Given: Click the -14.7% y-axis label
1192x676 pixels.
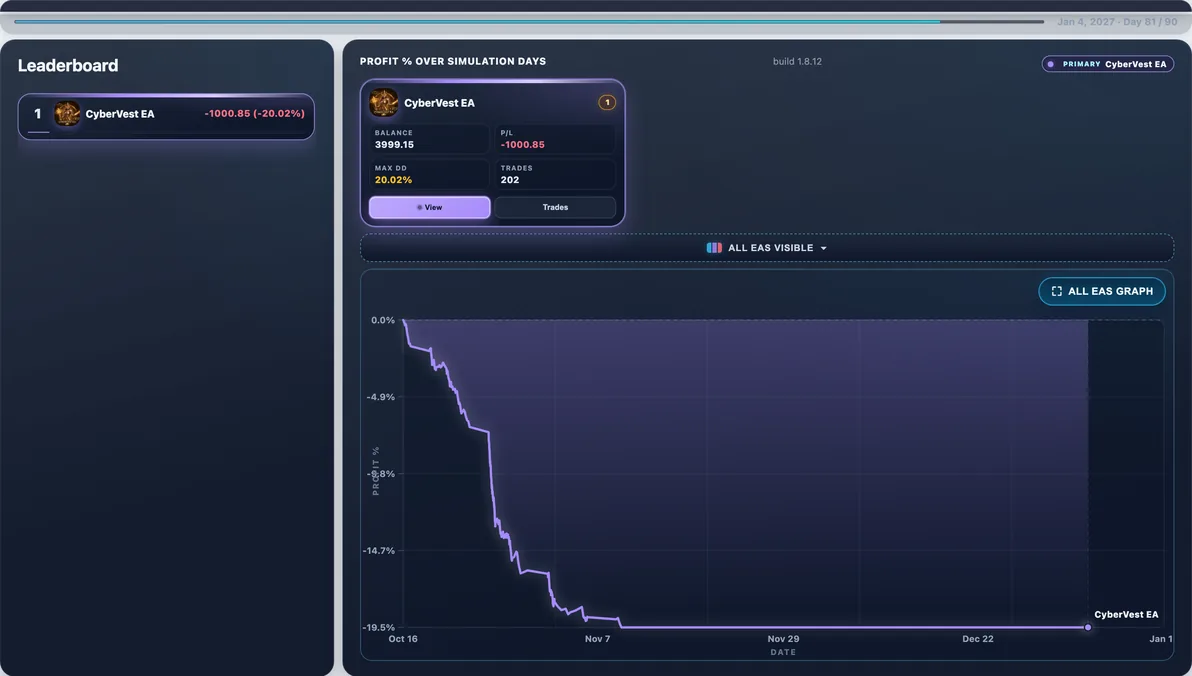Looking at the screenshot, I should pyautogui.click(x=379, y=551).
